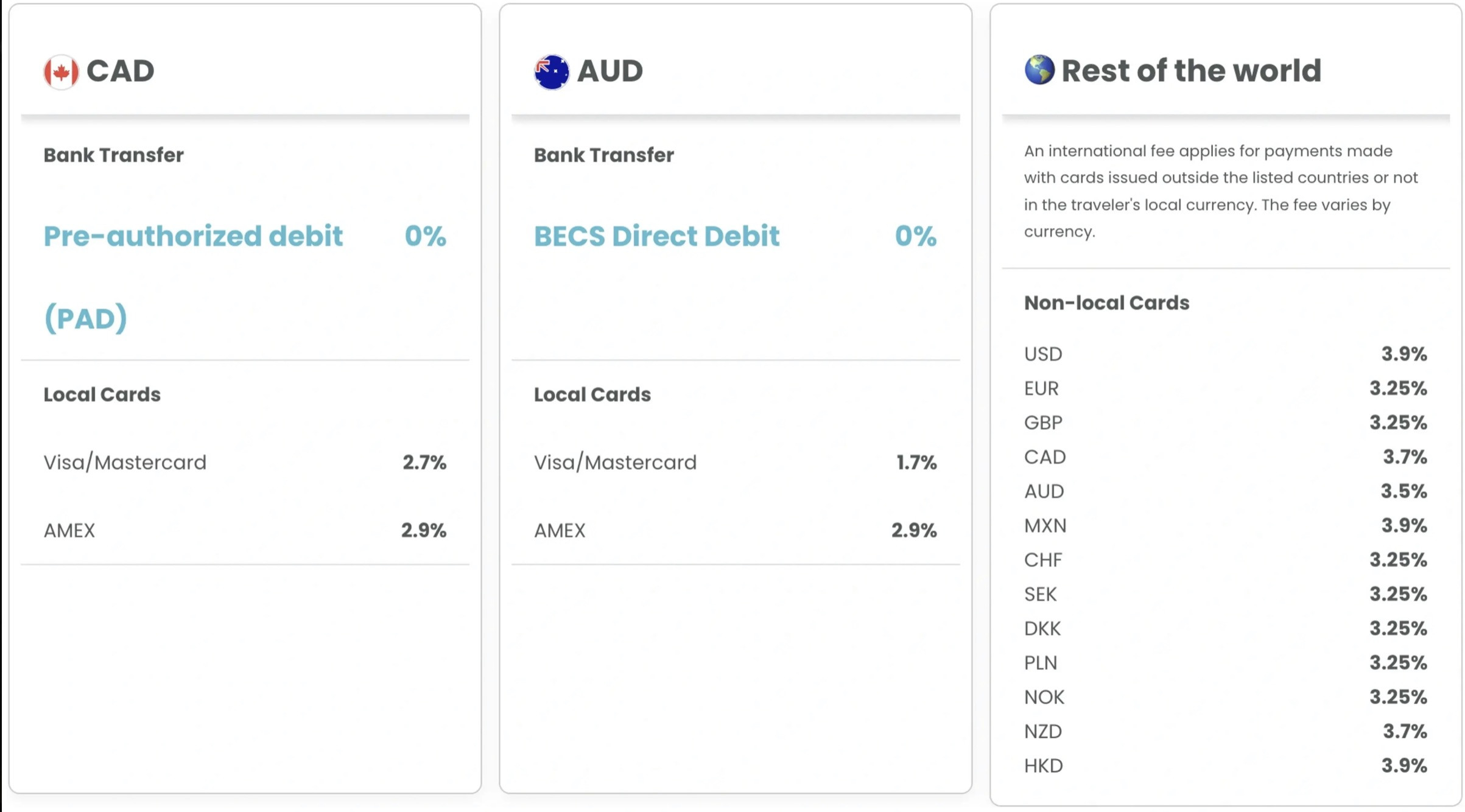Select the CAD Visa/Mastercard 2.7% row

click(245, 463)
